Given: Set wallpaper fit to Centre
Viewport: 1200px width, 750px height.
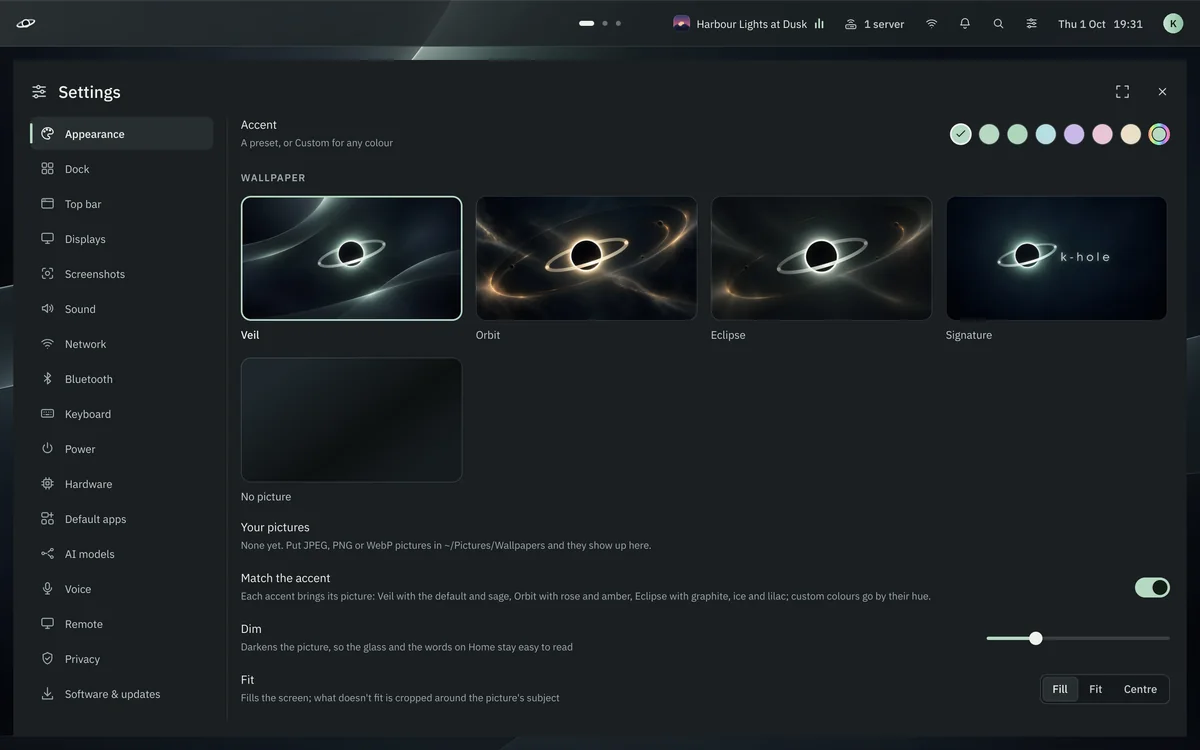Looking at the screenshot, I should pyautogui.click(x=1140, y=689).
